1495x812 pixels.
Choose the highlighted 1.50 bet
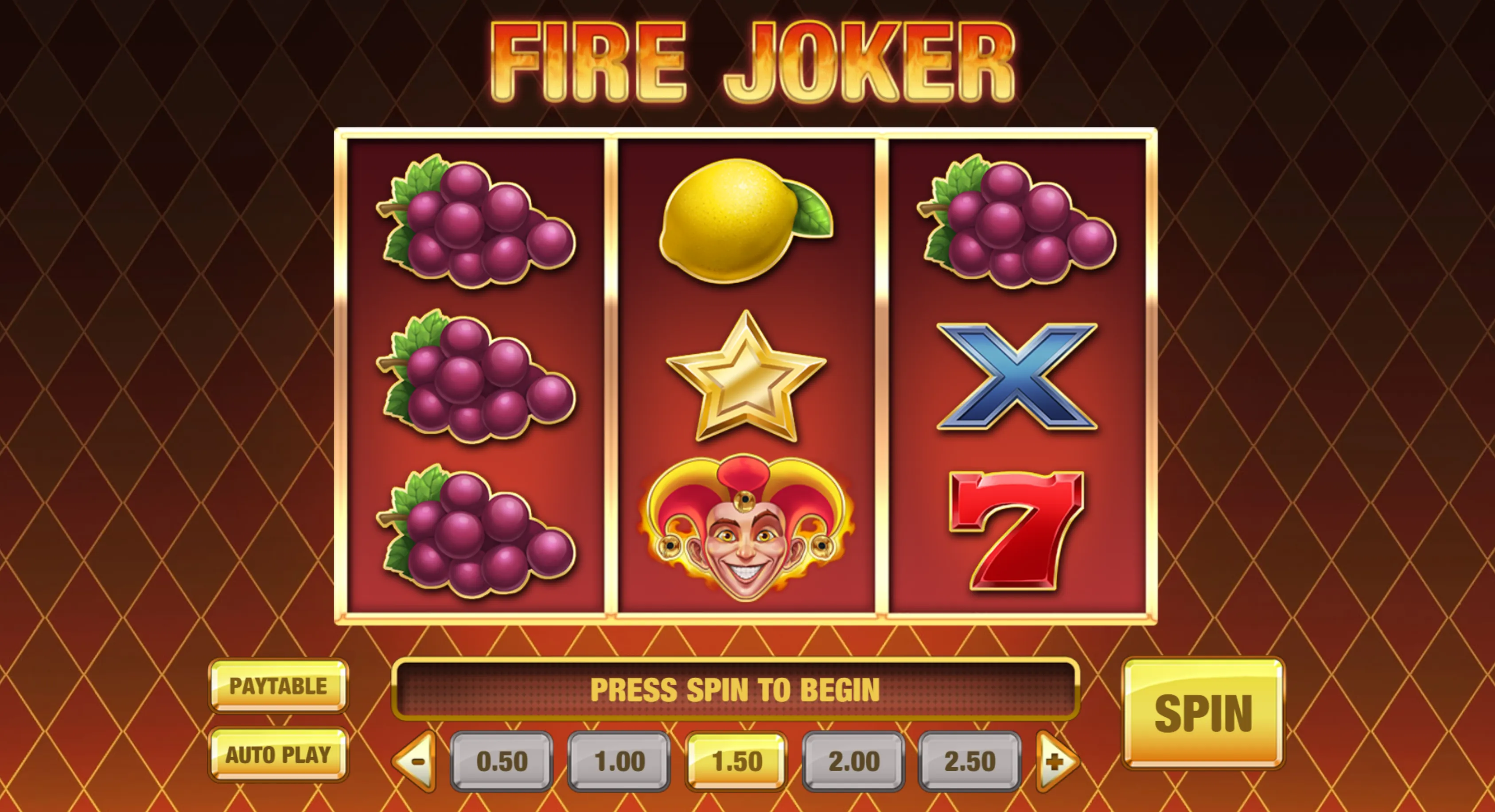point(736,761)
